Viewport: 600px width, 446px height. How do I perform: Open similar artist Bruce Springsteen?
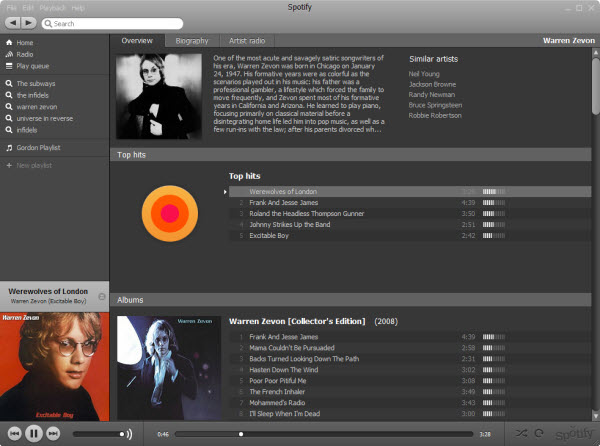(435, 105)
